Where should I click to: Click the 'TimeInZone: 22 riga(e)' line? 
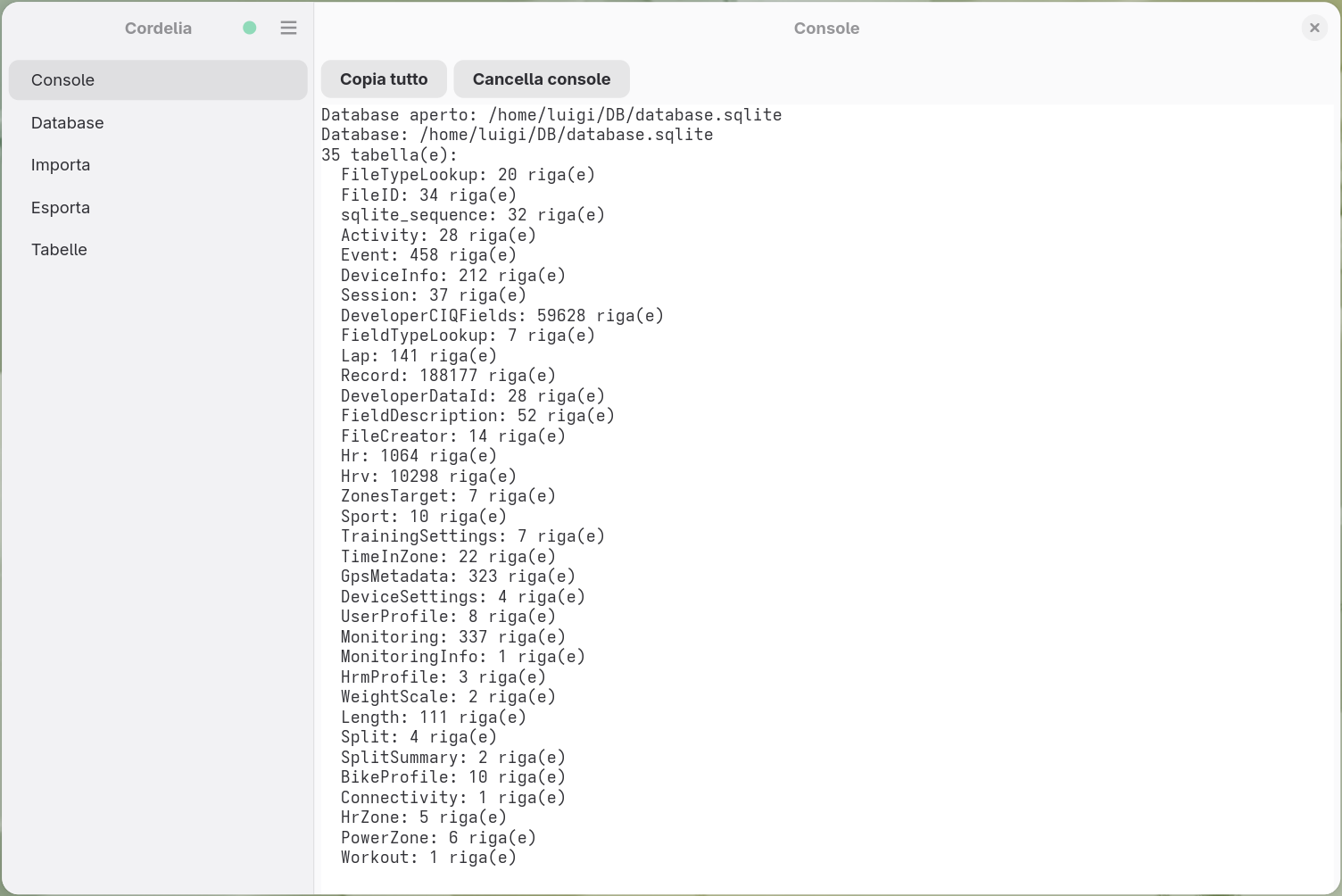(448, 557)
